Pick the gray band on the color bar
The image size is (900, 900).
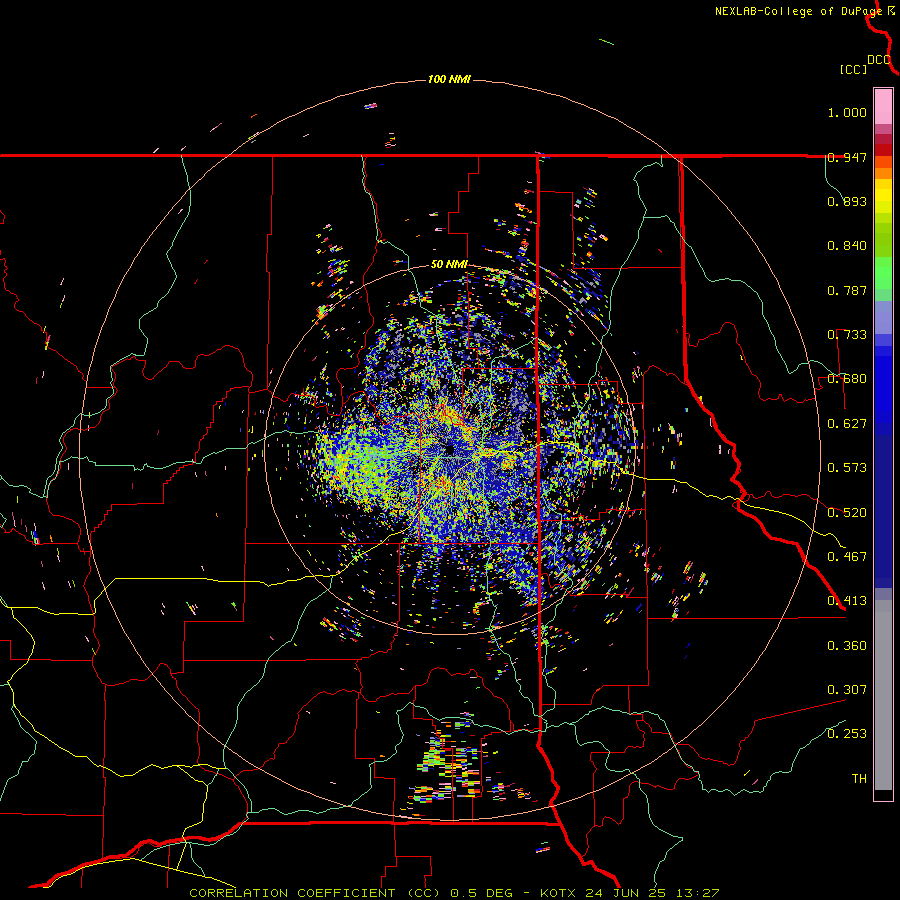tap(883, 695)
